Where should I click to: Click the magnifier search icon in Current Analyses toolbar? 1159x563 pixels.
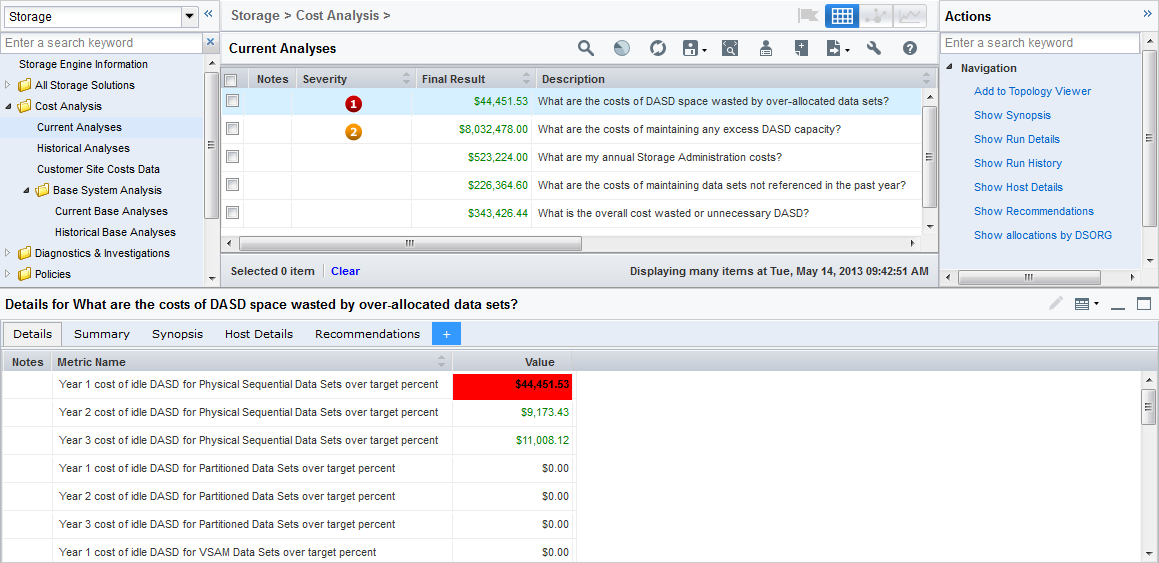click(585, 49)
